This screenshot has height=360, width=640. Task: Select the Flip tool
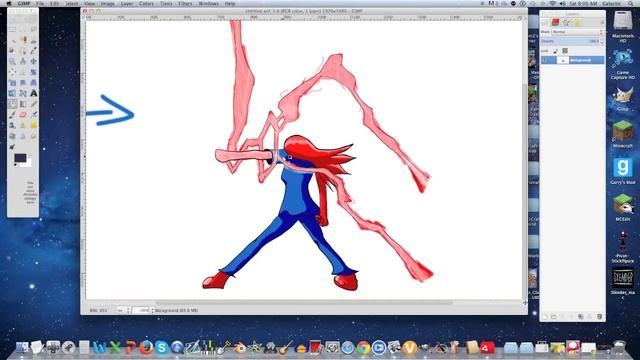coord(13,93)
